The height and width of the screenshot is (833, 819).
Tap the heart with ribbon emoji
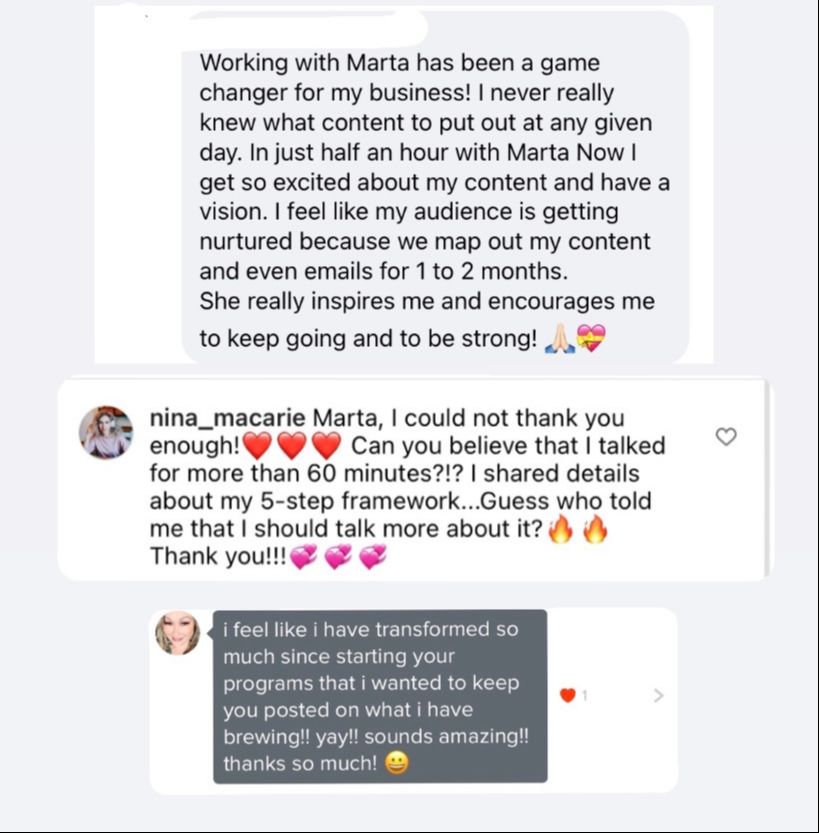tap(591, 338)
